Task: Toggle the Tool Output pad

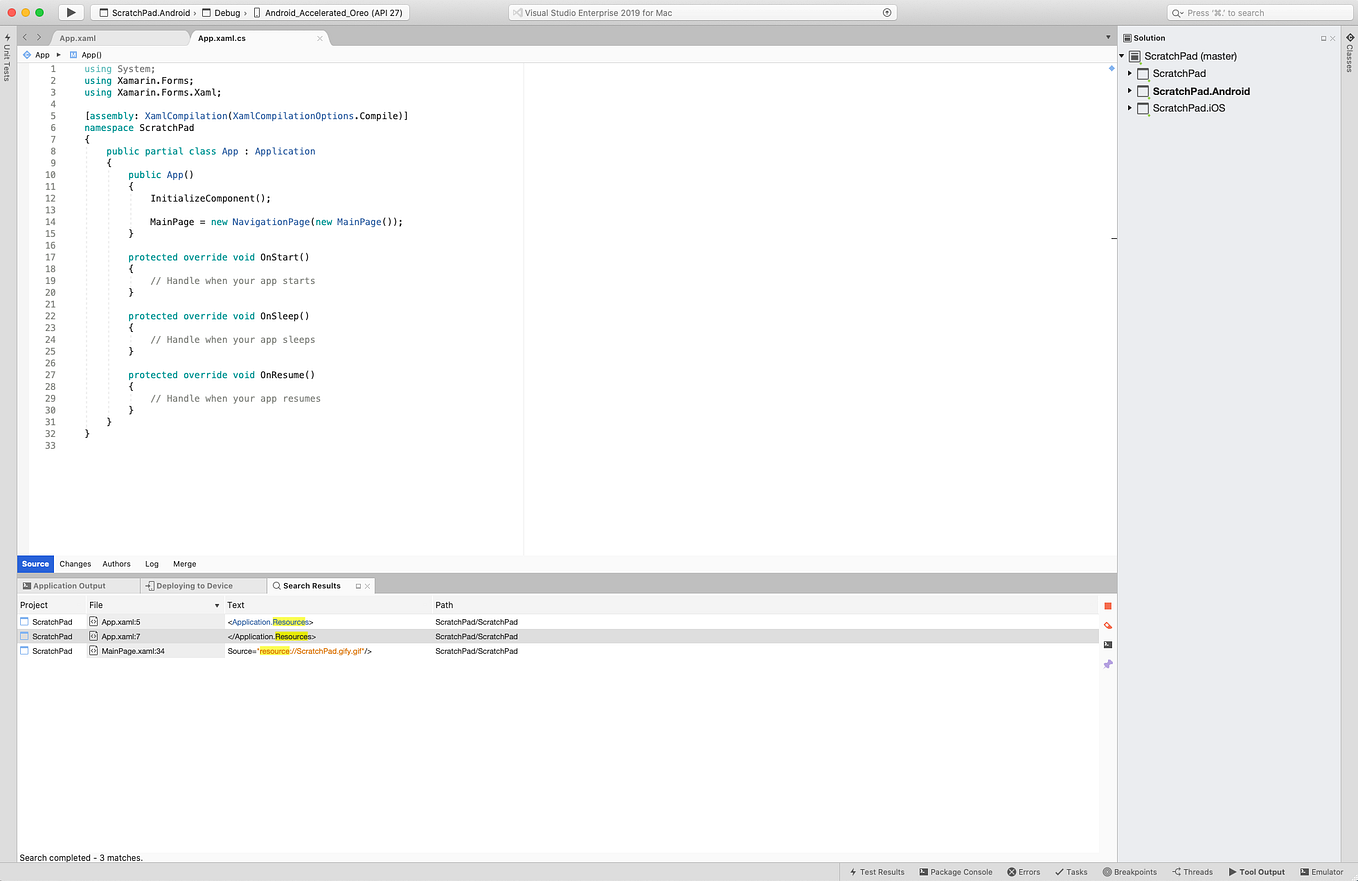Action: point(1256,871)
